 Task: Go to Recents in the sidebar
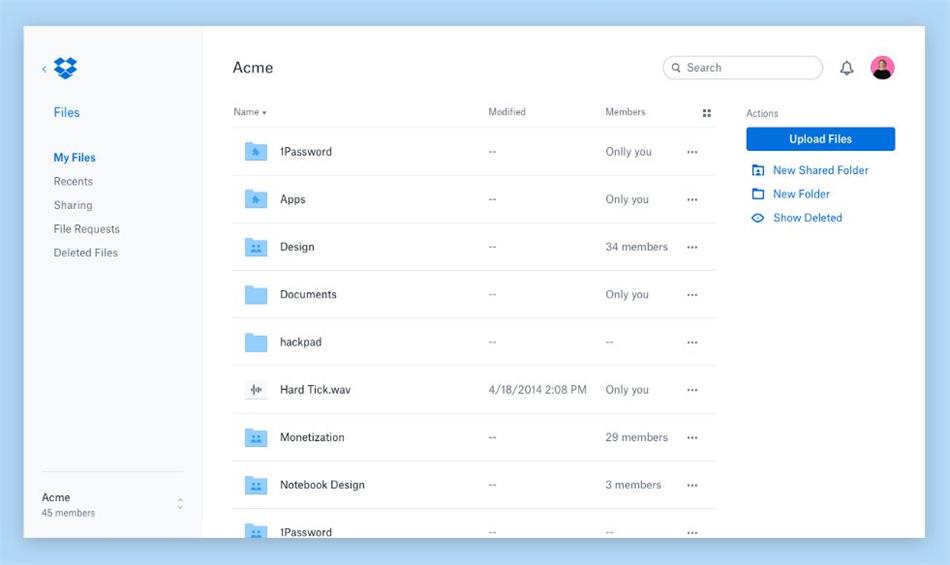pos(73,181)
